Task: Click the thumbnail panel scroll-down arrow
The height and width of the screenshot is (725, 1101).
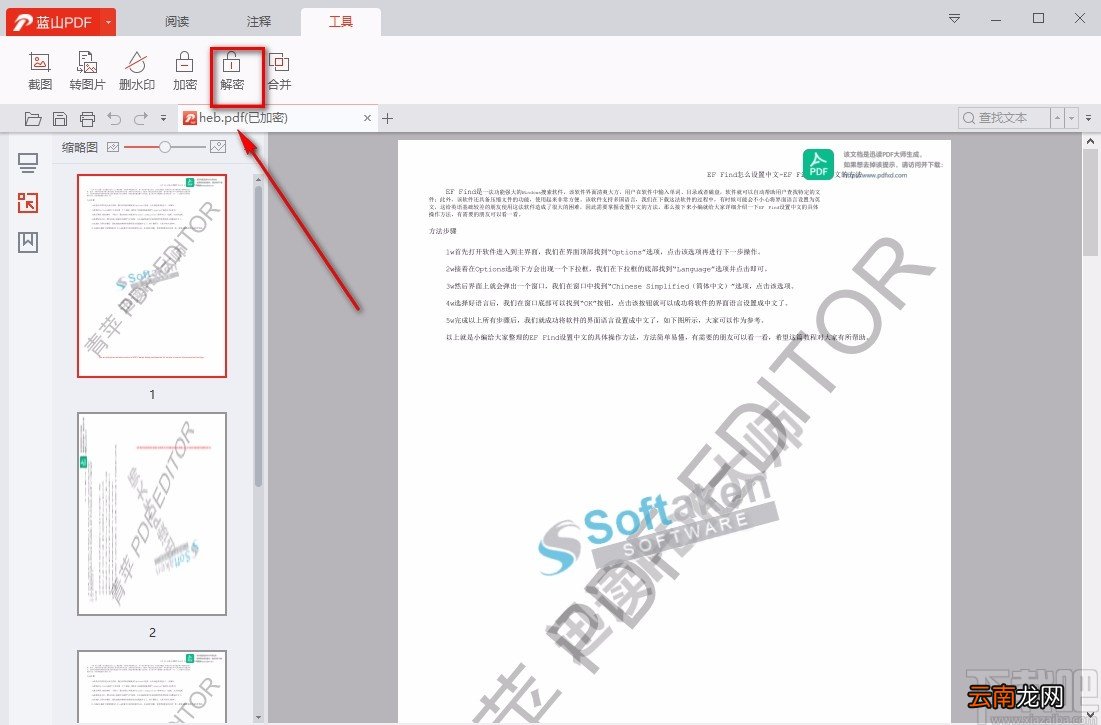Action: (258, 717)
